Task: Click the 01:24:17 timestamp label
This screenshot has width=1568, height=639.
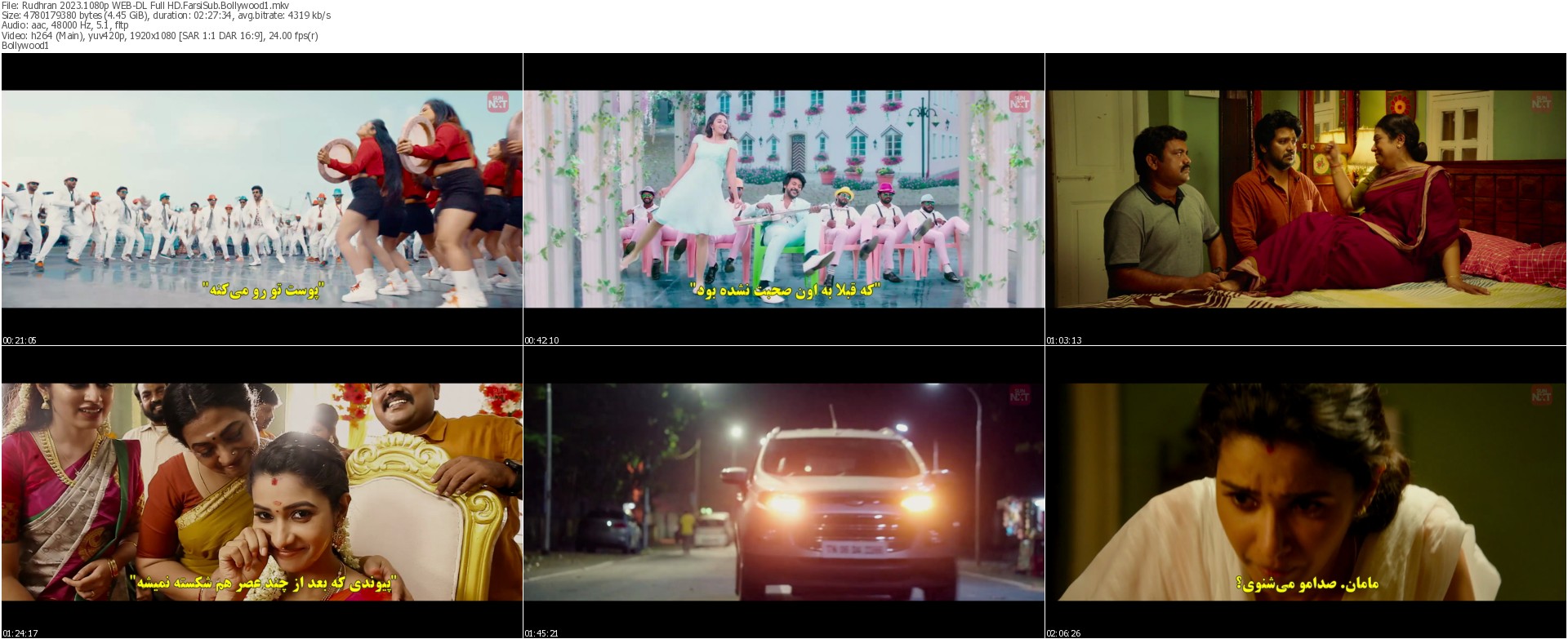Action: [x=20, y=633]
